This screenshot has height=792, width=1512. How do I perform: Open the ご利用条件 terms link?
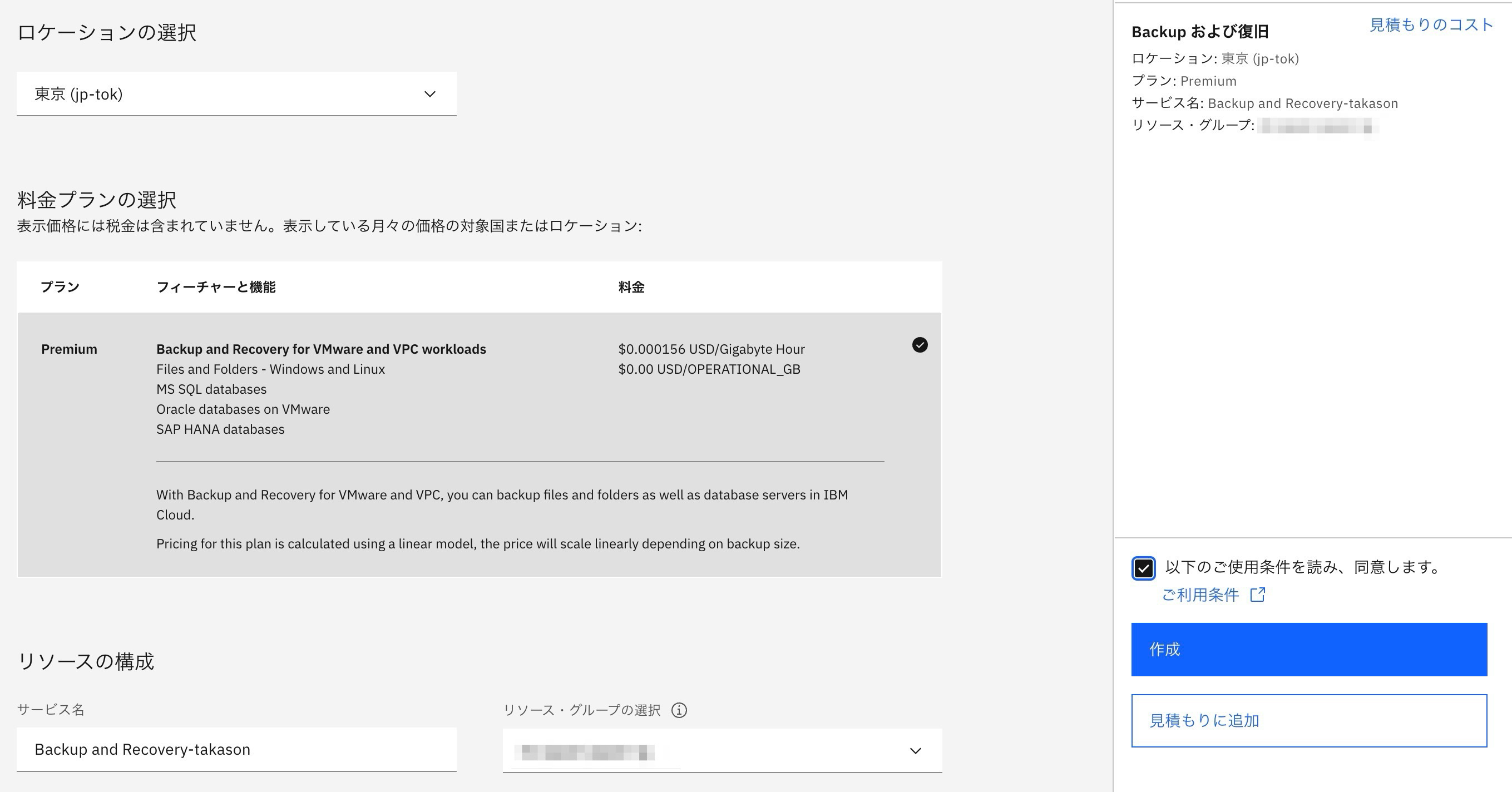click(x=1200, y=595)
